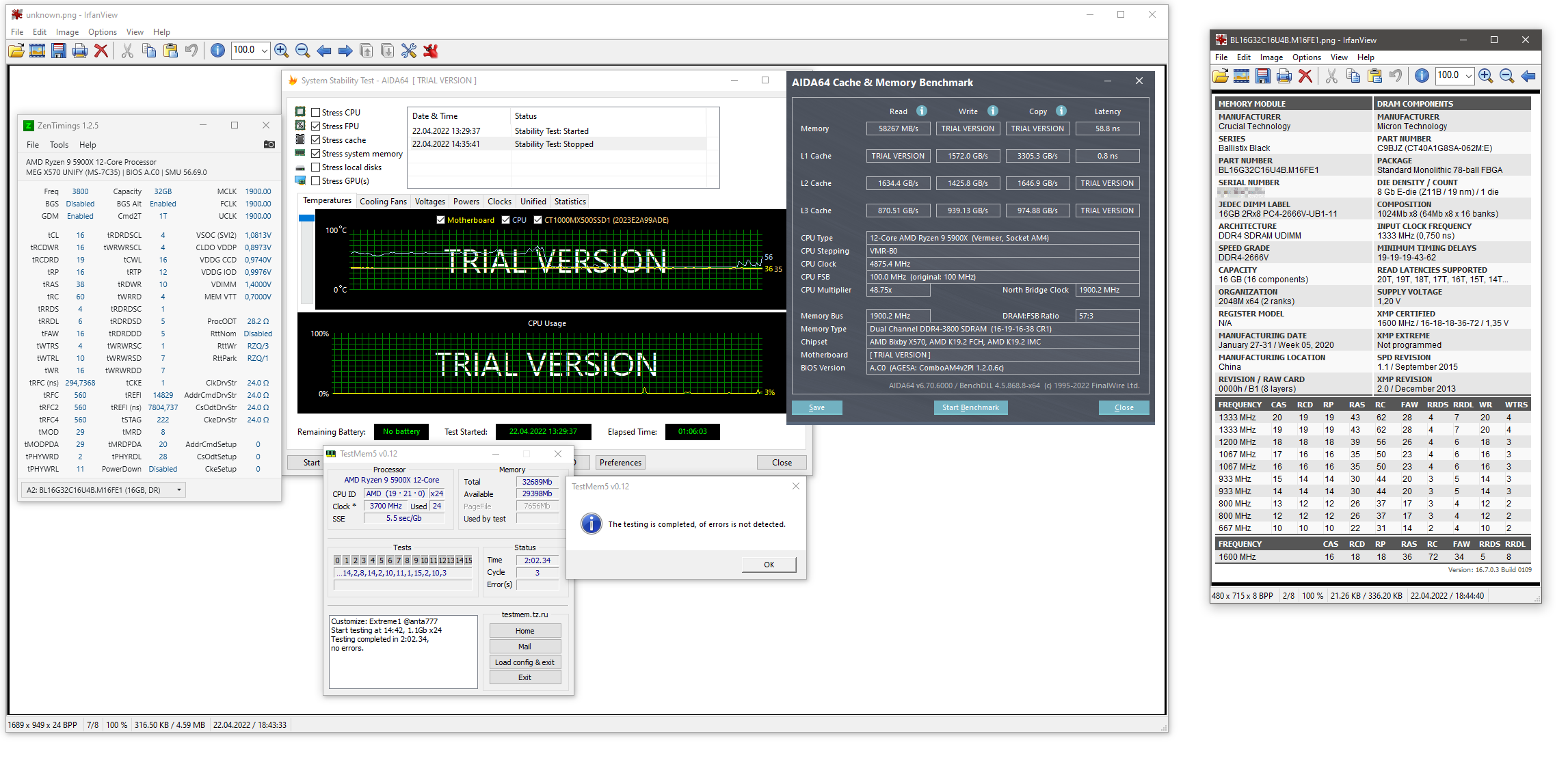
Task: Click the red Delete X icon in unknown.png toolbar
Action: coord(101,51)
